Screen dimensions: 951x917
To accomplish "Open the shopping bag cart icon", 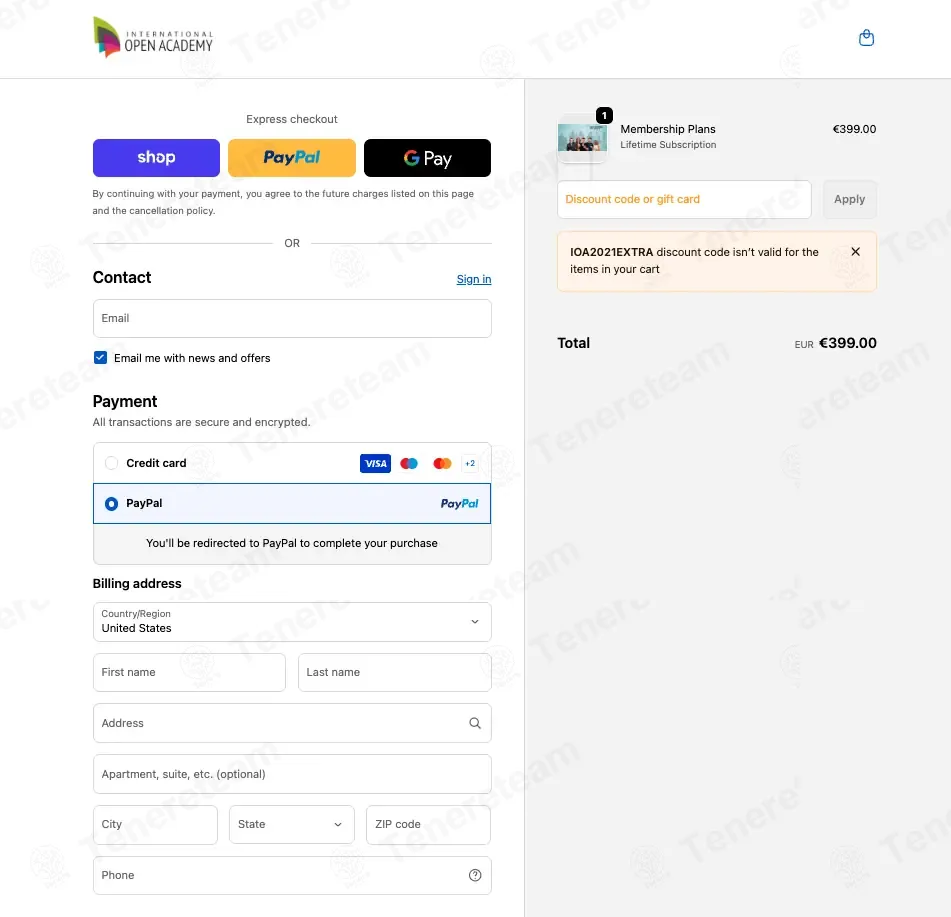I will point(866,38).
